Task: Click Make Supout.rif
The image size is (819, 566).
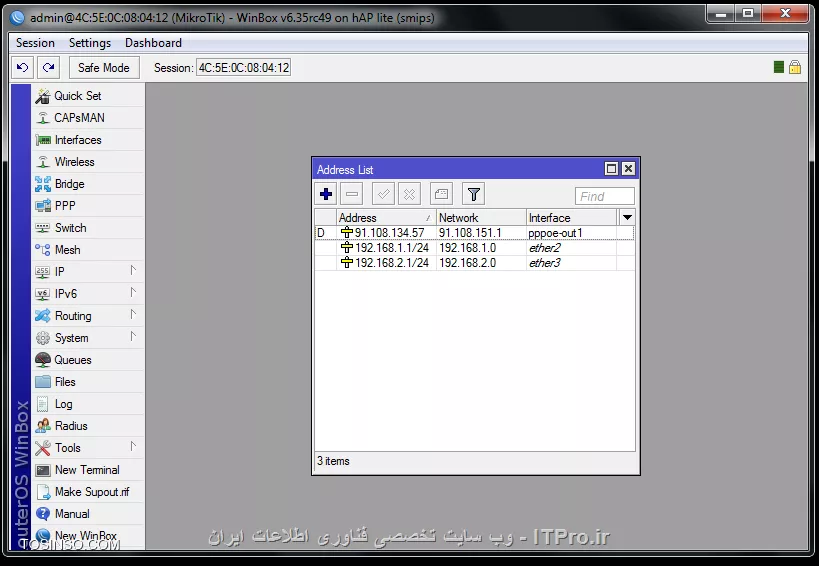Action: click(x=88, y=492)
